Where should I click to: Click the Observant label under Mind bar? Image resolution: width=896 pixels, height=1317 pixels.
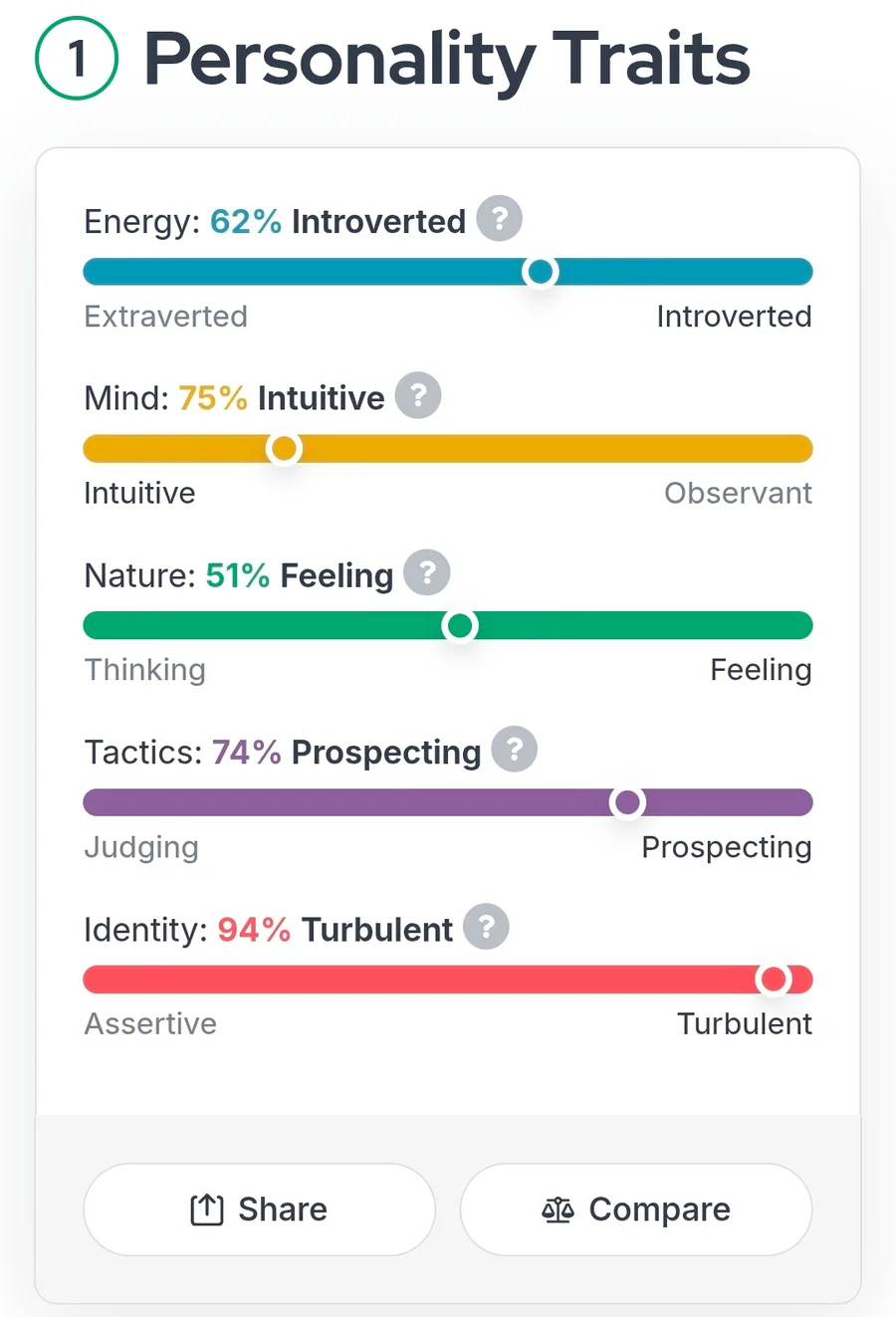click(738, 494)
